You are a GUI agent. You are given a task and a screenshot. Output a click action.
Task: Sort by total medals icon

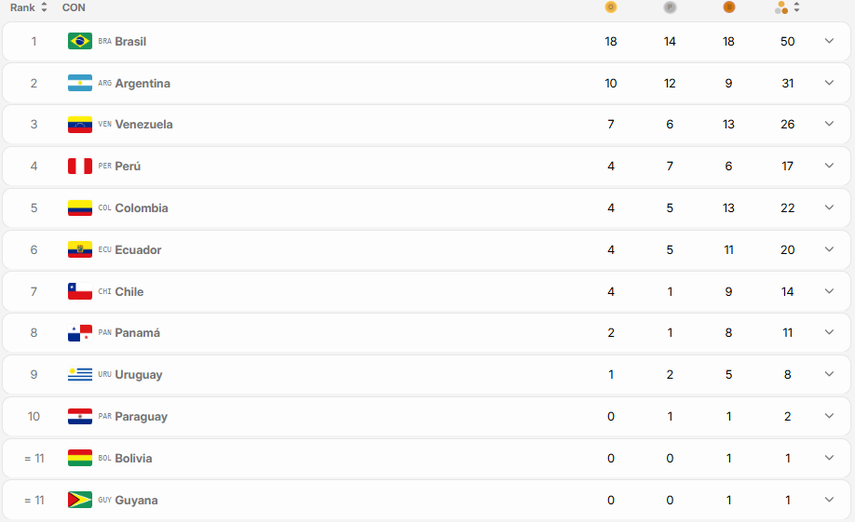pyautogui.click(x=788, y=8)
